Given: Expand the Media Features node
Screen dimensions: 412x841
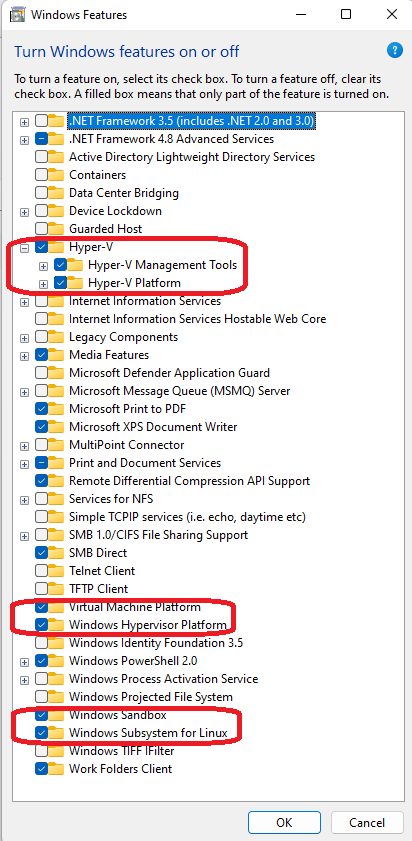Looking at the screenshot, I should [x=24, y=356].
